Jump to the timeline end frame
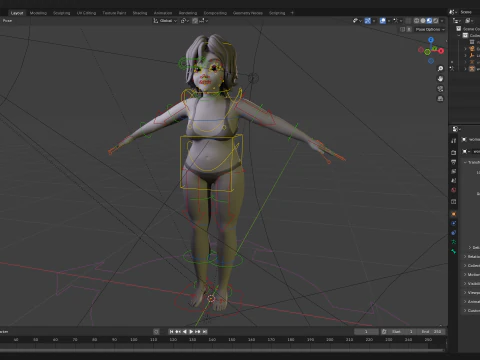This screenshot has height=360, width=480. pyautogui.click(x=205, y=332)
